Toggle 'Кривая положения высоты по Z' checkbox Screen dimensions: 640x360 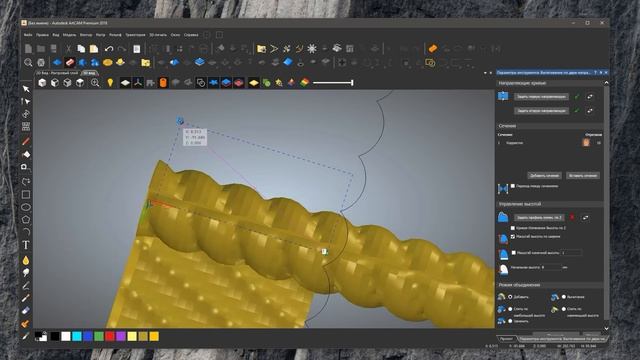tap(513, 228)
